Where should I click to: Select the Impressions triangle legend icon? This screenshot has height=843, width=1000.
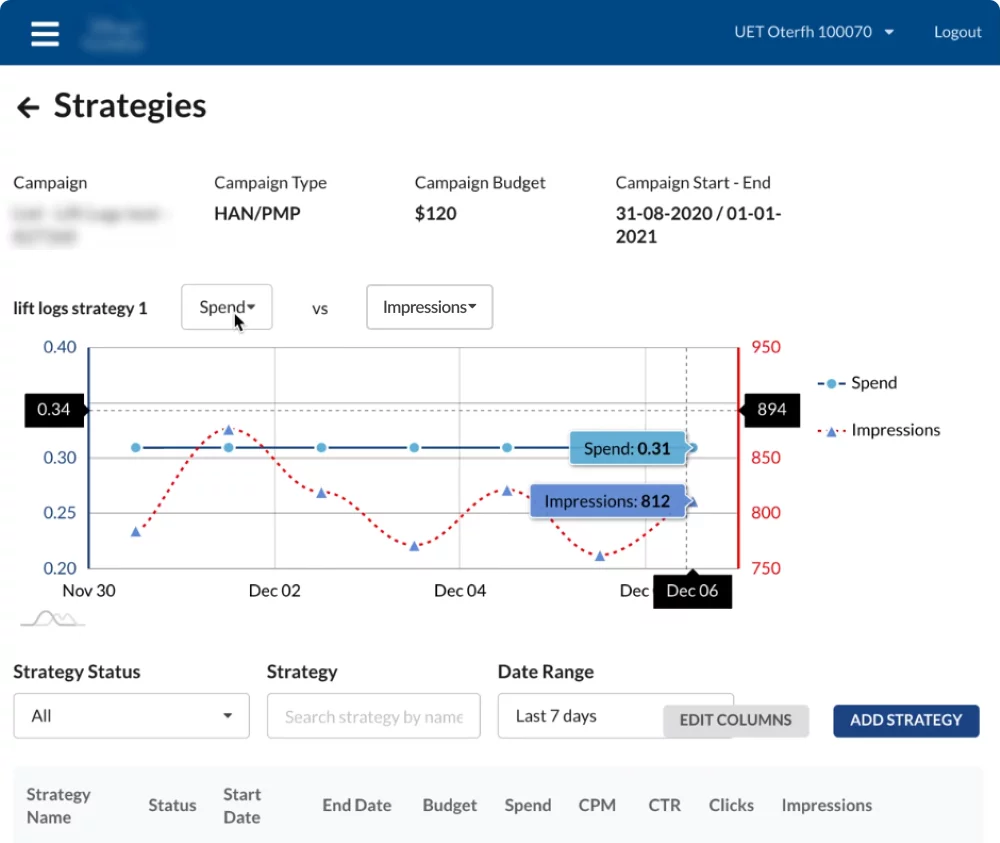point(831,430)
